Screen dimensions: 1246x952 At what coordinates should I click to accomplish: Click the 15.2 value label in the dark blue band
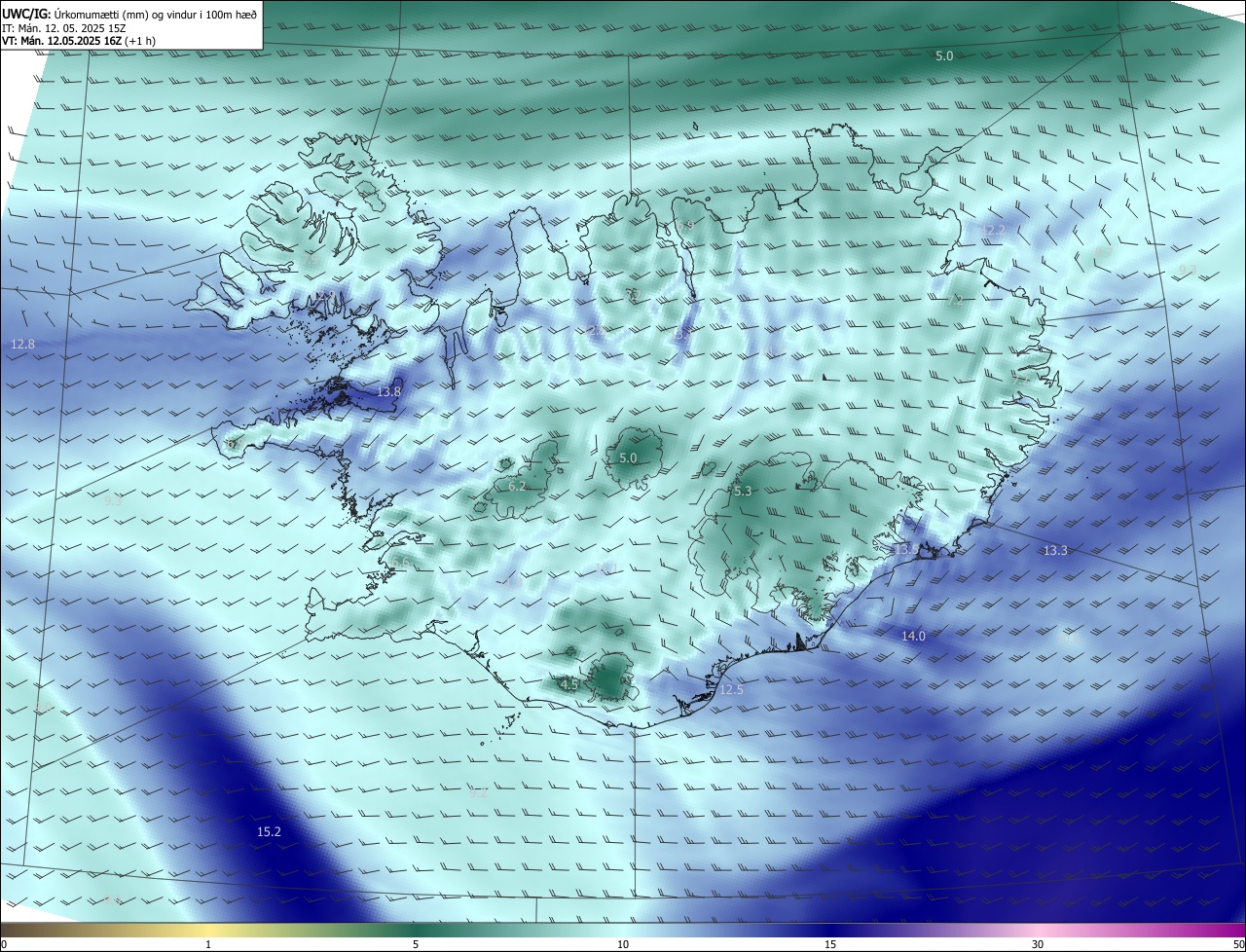click(269, 831)
